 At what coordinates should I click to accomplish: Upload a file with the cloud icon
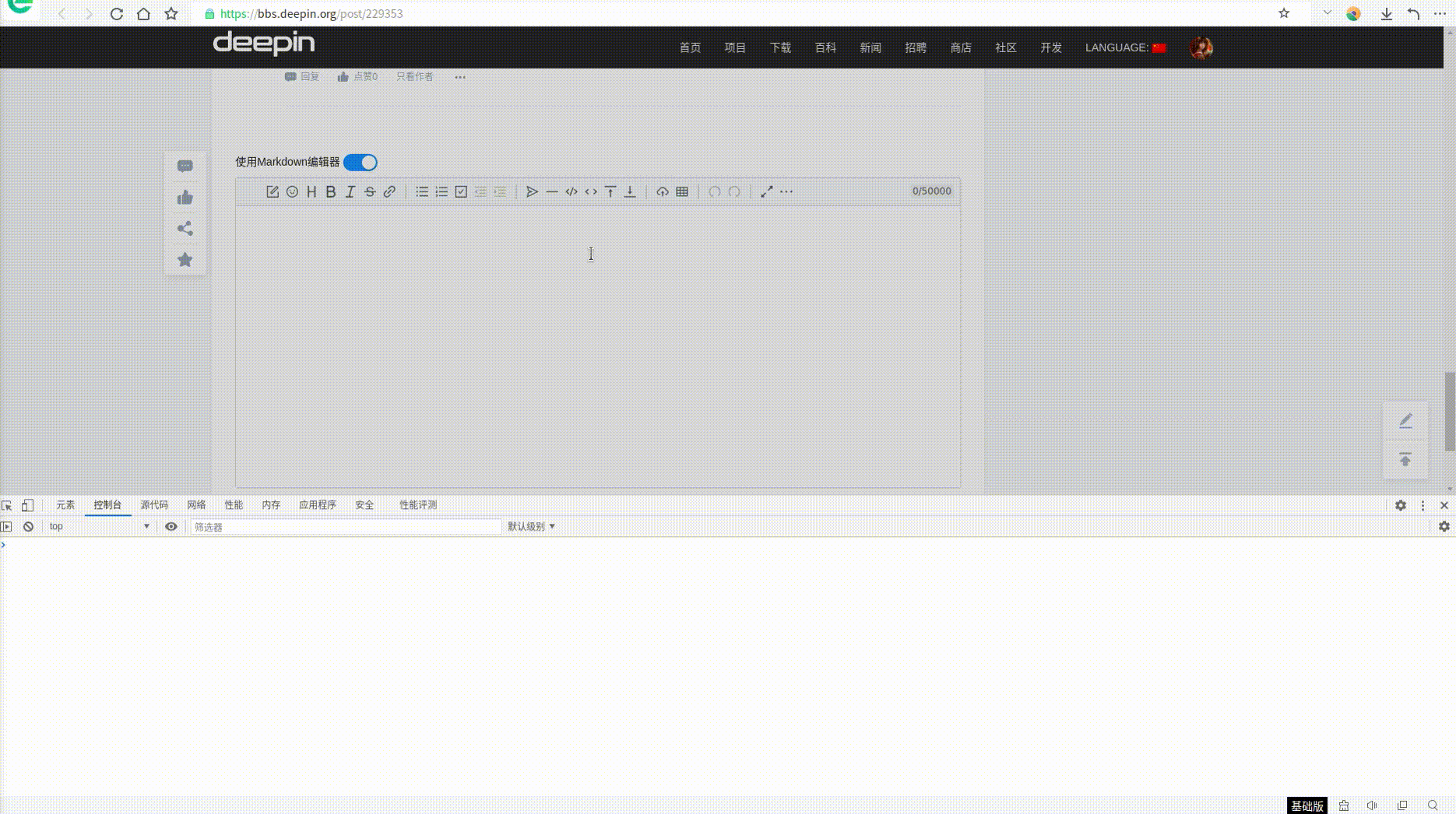663,191
